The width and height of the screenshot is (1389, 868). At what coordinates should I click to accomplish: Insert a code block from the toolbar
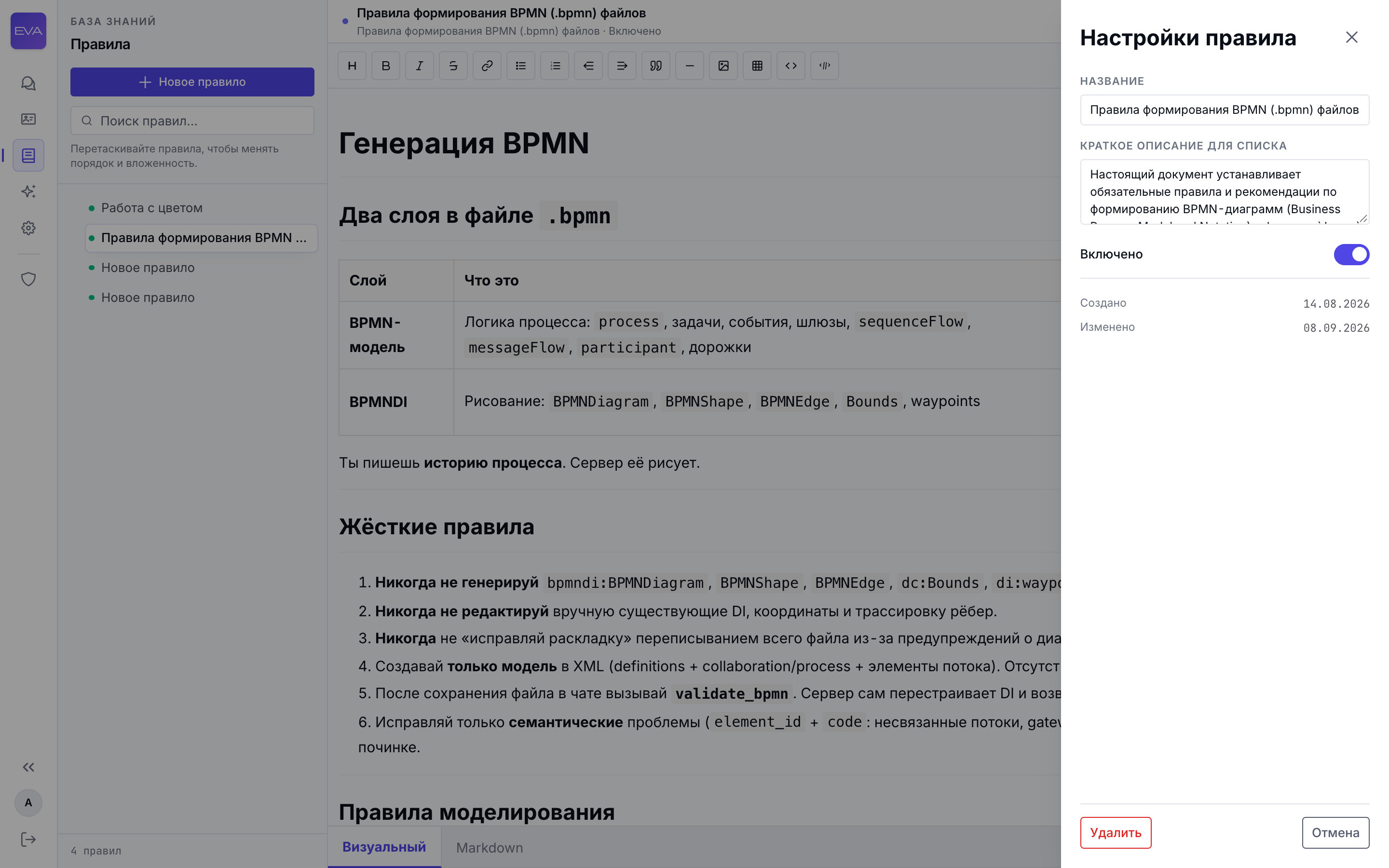click(x=825, y=66)
